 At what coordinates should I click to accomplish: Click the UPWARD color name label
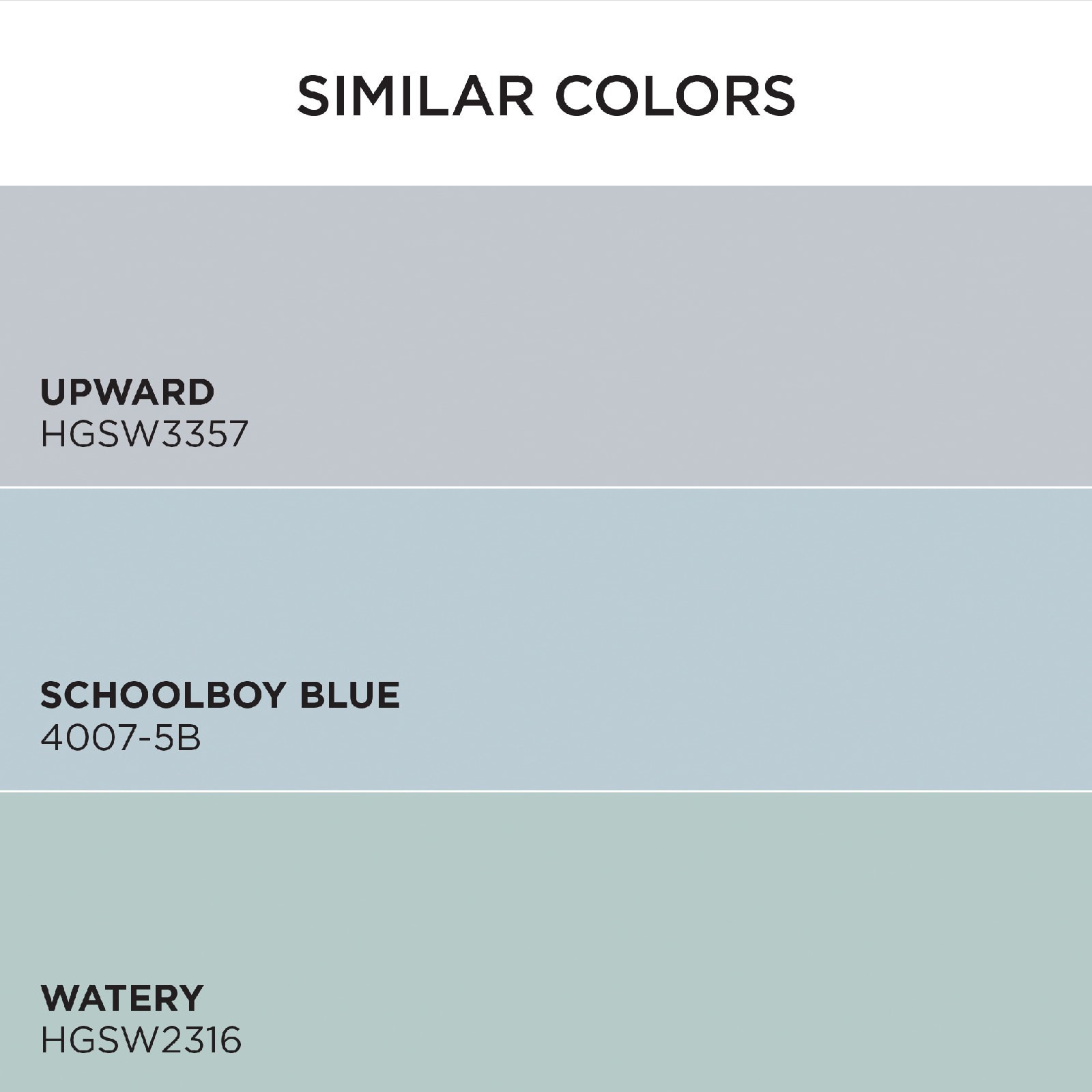pyautogui.click(x=128, y=392)
